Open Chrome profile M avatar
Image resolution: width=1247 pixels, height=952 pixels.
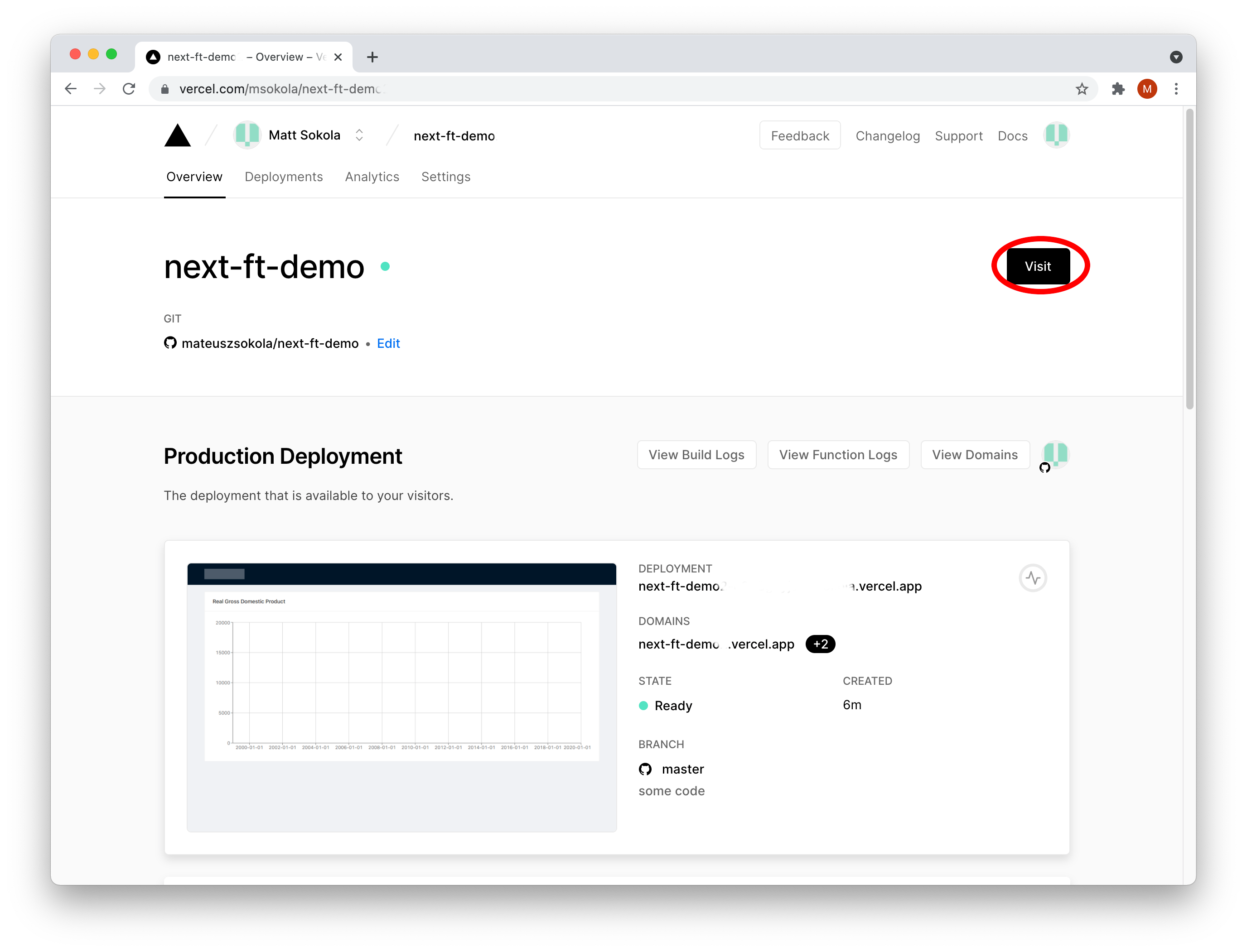coord(1147,89)
